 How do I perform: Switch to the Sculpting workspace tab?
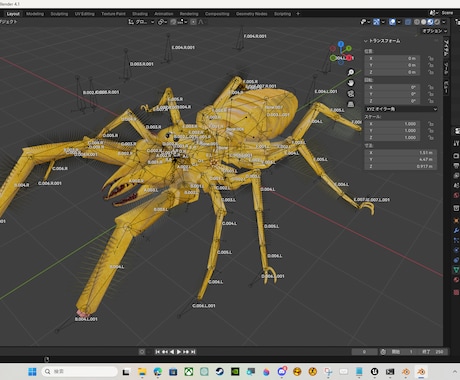59,14
